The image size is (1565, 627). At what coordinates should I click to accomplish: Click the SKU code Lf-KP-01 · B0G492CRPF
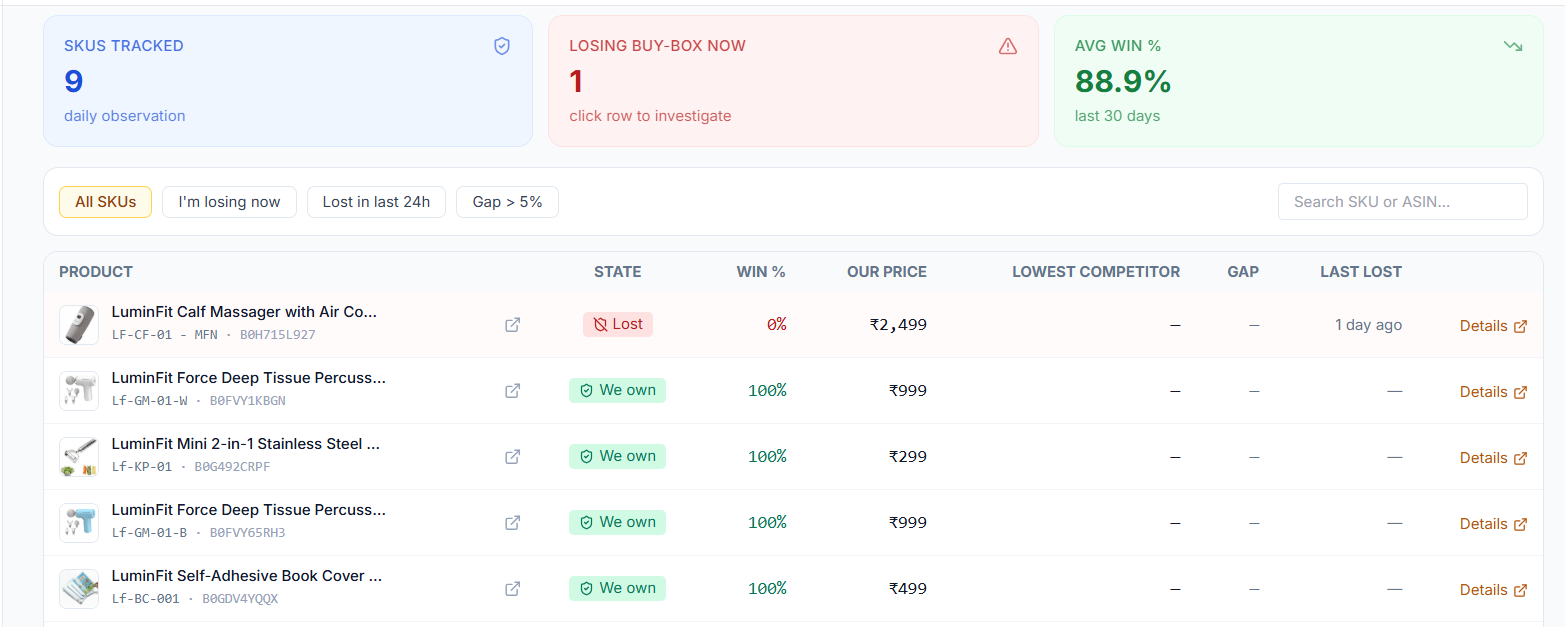190,467
